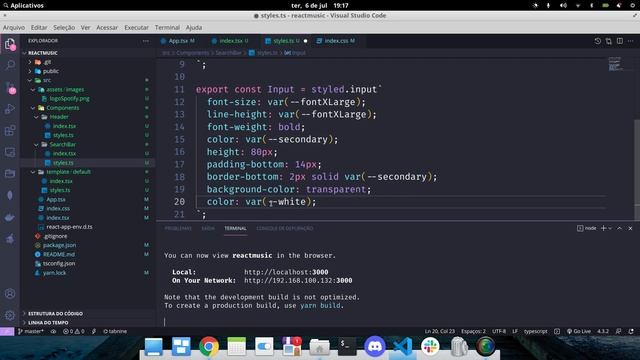Open the Extensions view
Screen dimensions: 640x360
tap(10, 131)
